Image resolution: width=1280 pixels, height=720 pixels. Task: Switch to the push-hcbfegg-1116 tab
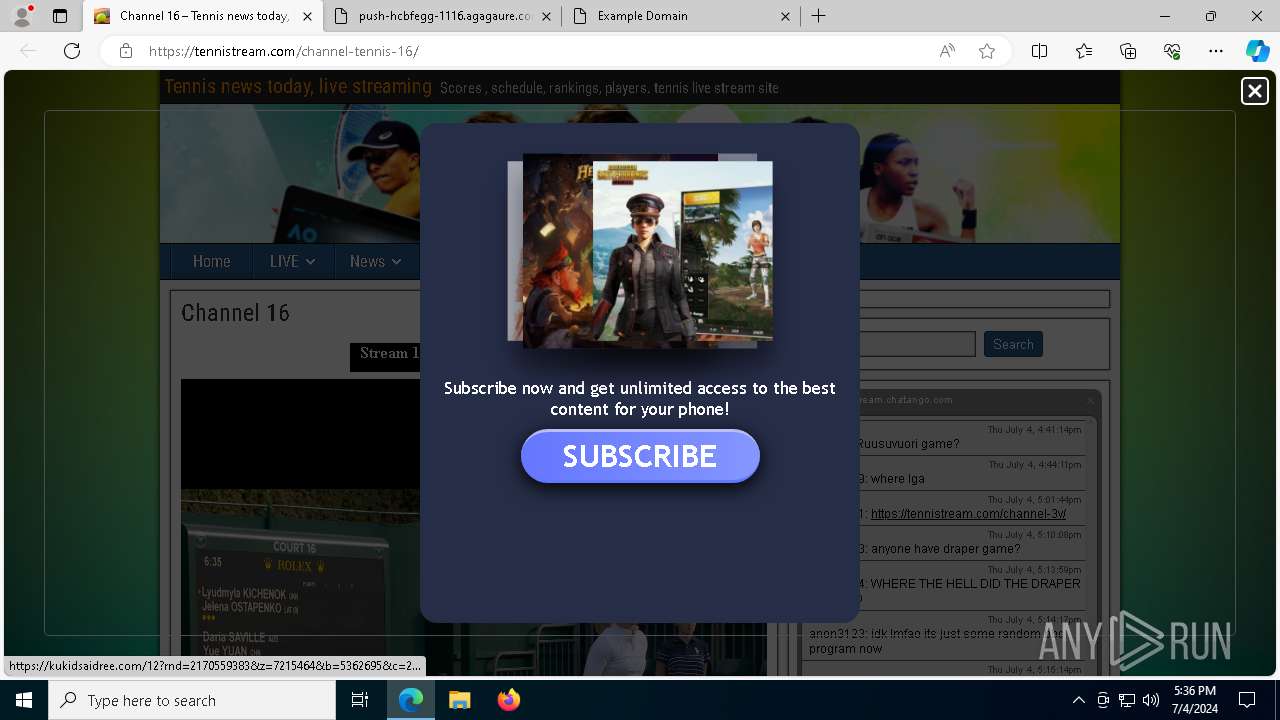[444, 16]
